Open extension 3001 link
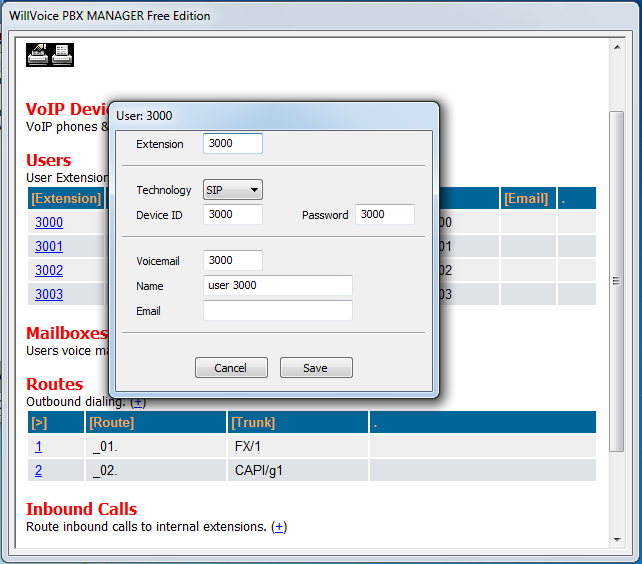The width and height of the screenshot is (642, 564). [x=49, y=247]
